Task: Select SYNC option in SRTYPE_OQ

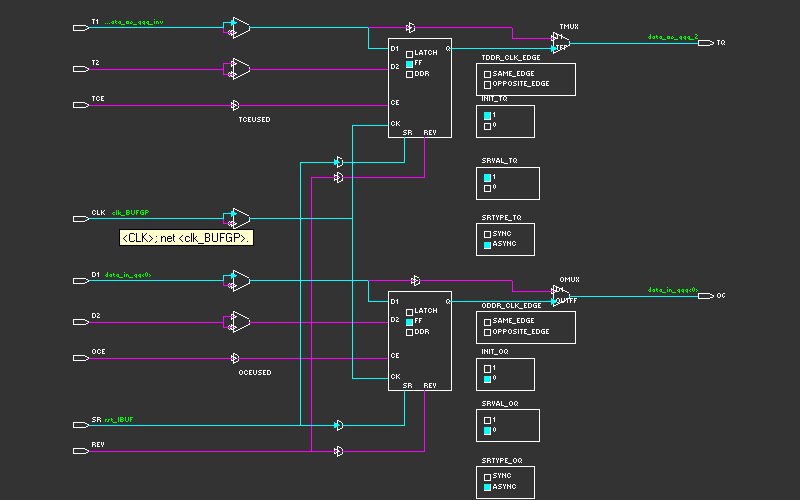Action: (488, 476)
